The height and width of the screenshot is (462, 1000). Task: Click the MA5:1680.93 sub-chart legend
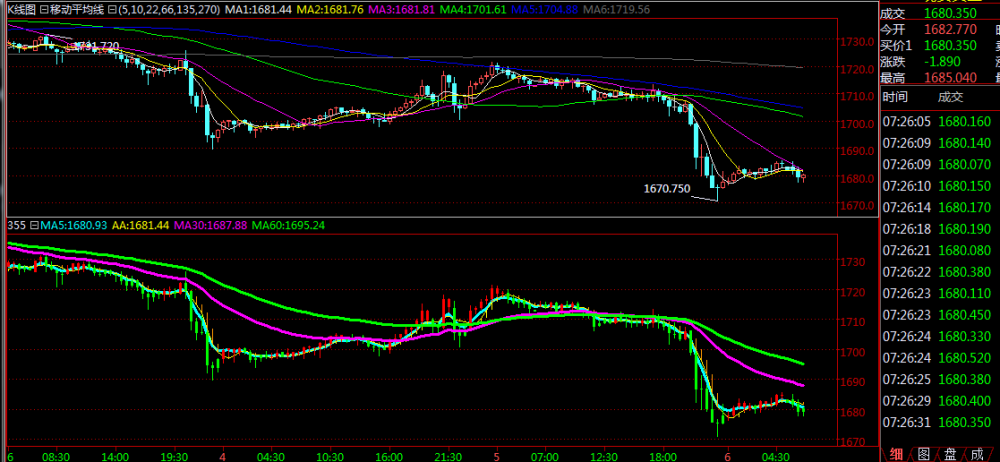[75, 225]
